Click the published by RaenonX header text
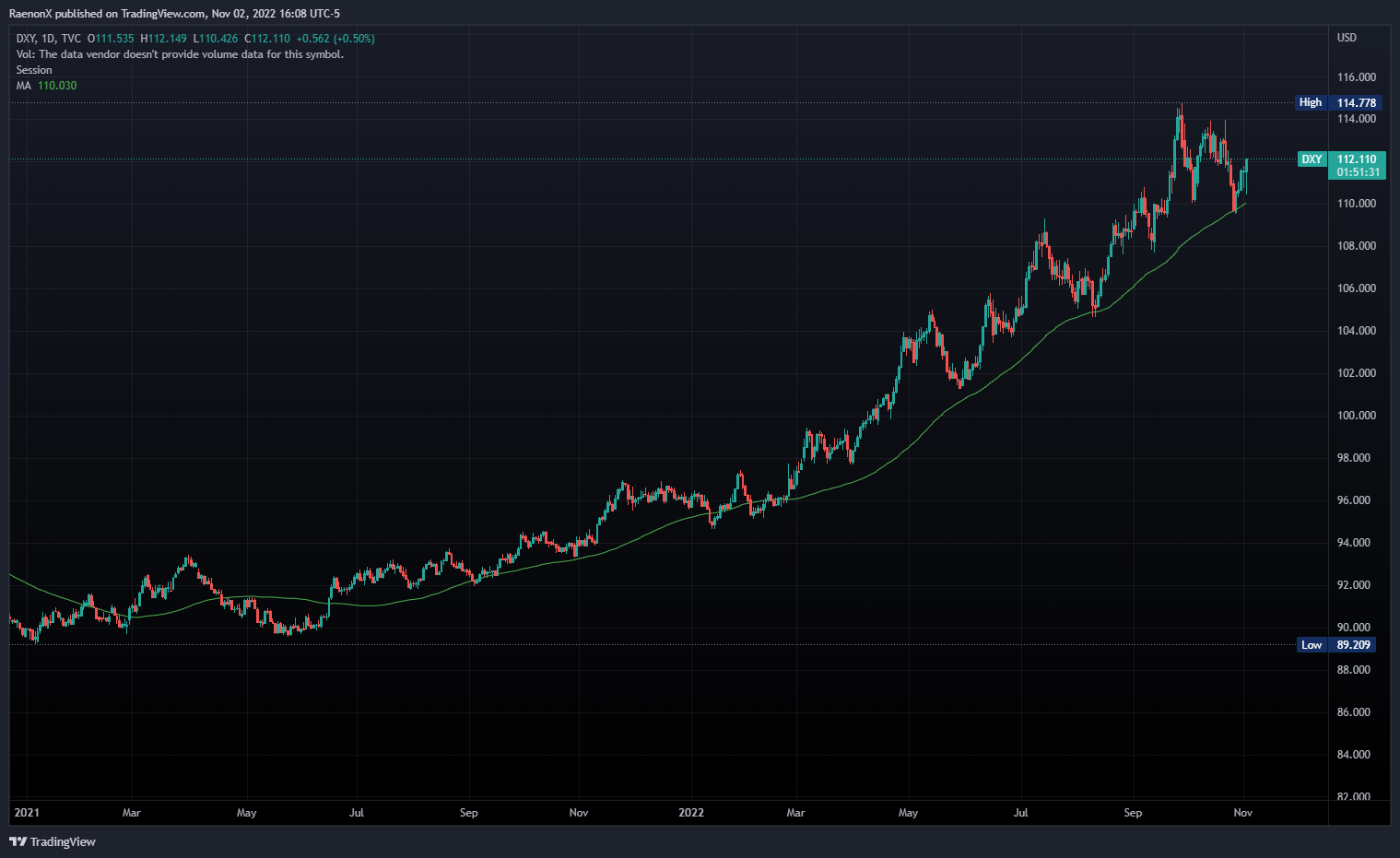 coord(174,14)
